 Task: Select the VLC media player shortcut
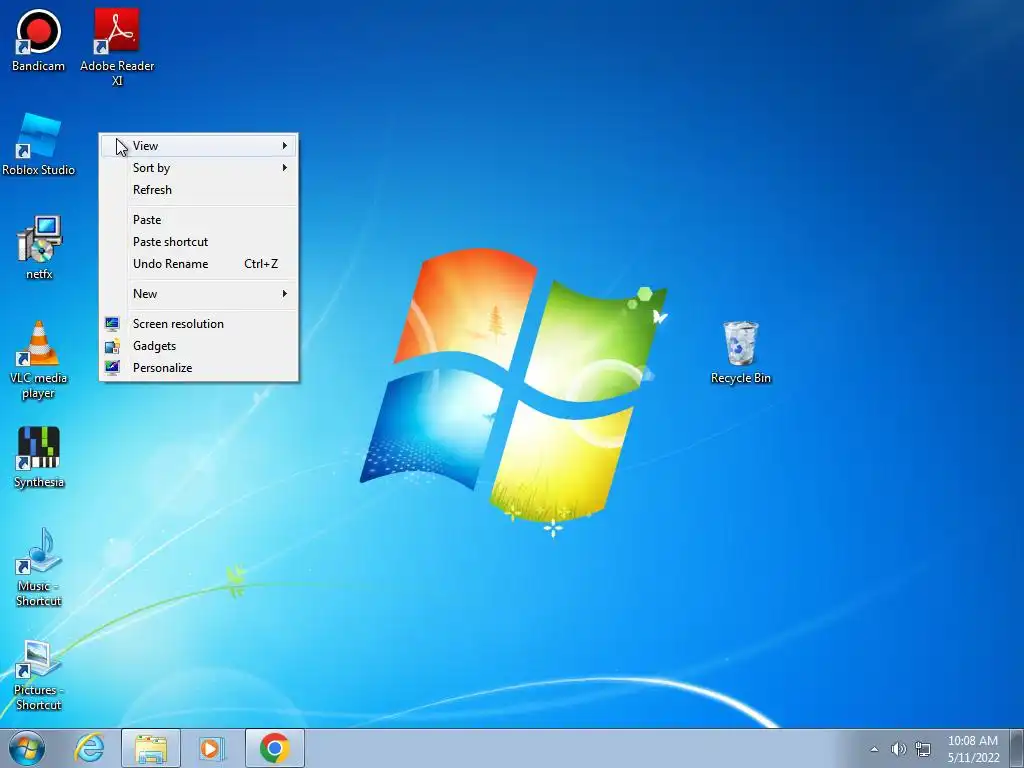pyautogui.click(x=39, y=360)
